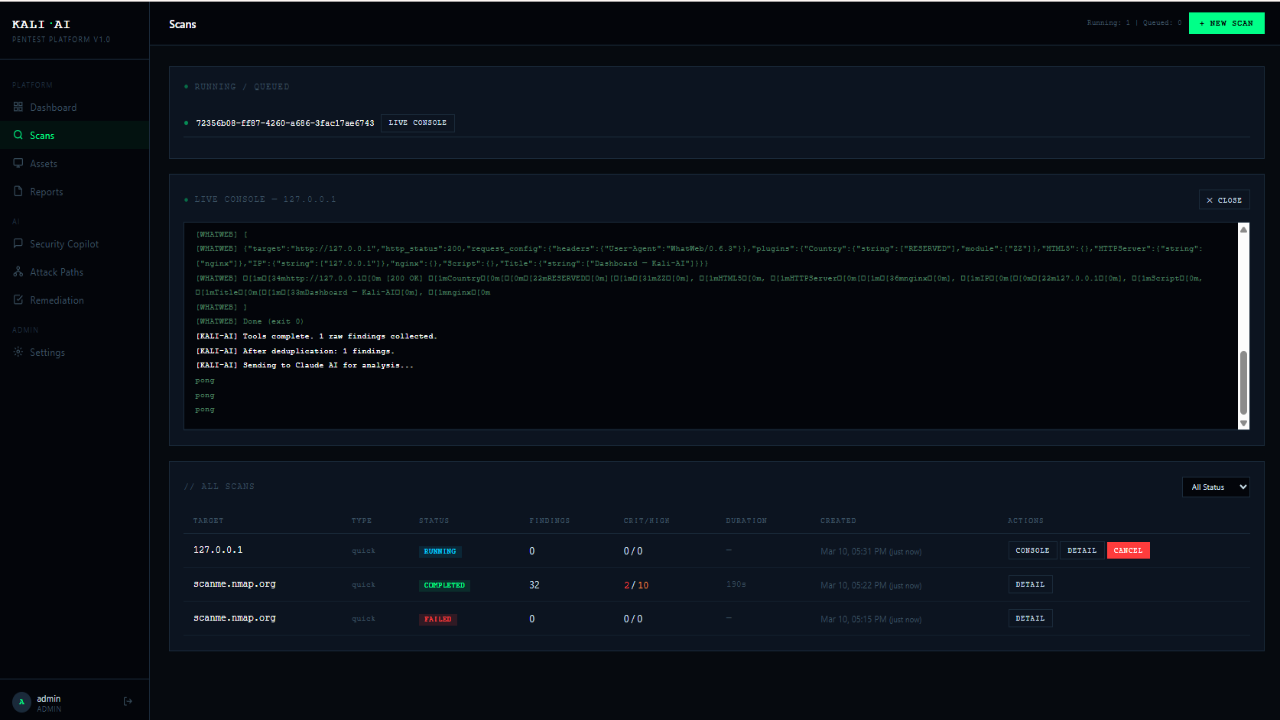The width and height of the screenshot is (1280, 720).
Task: Click "Tools complete. 1 raw findings collected" line
Action: tap(317, 337)
